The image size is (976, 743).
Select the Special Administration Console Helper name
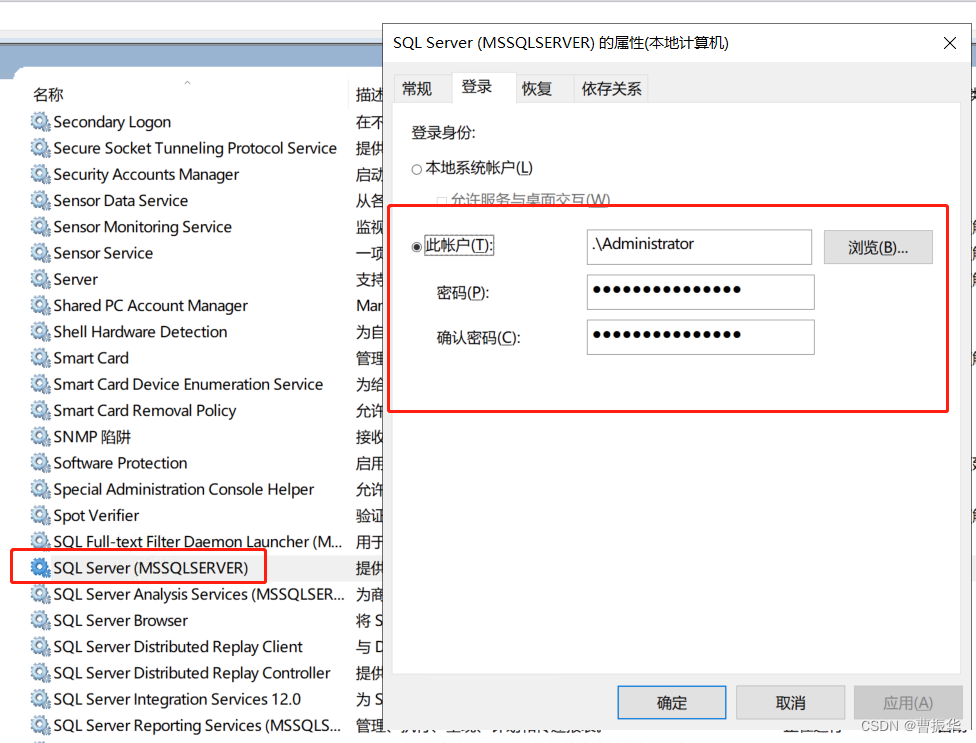pyautogui.click(x=184, y=490)
